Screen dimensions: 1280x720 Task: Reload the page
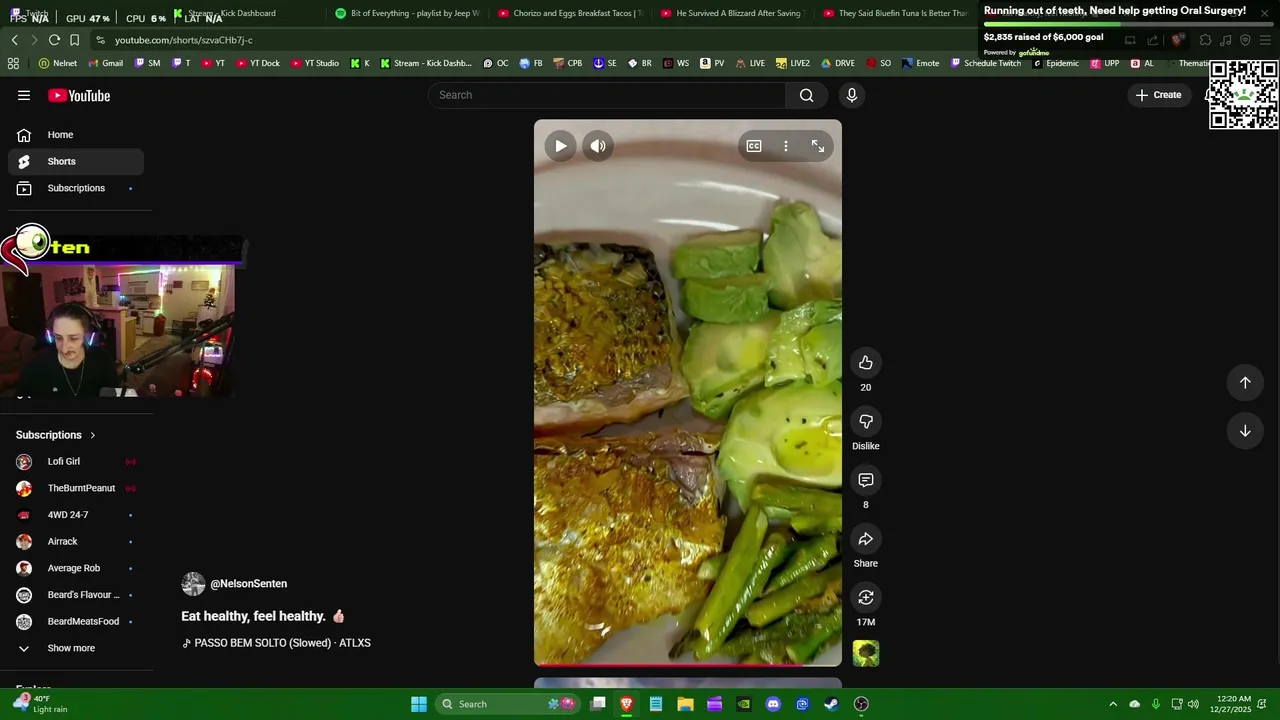tap(54, 40)
